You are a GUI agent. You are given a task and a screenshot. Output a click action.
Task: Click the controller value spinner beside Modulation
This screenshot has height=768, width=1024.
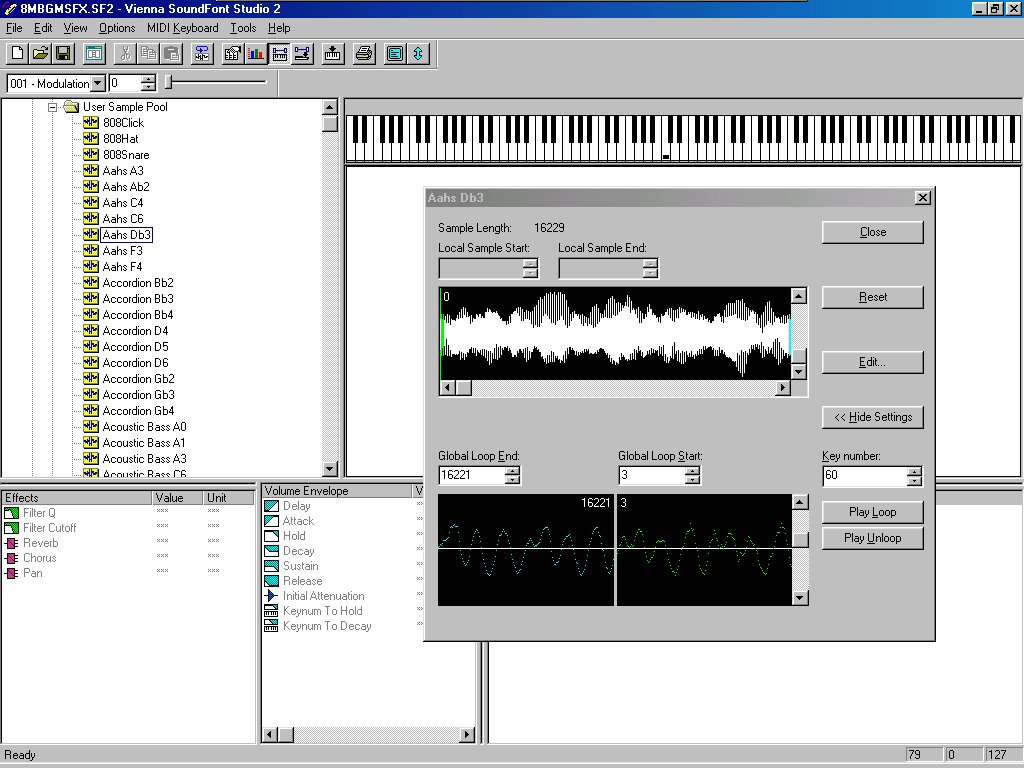click(x=148, y=84)
